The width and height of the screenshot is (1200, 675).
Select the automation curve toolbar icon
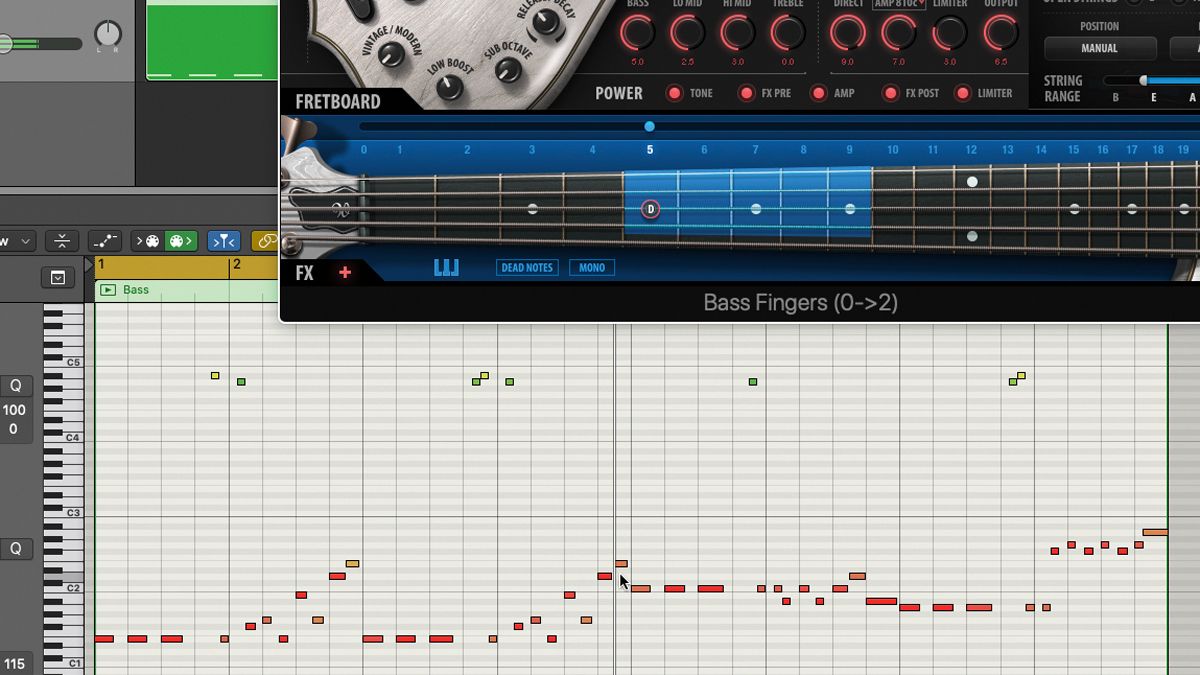click(103, 240)
